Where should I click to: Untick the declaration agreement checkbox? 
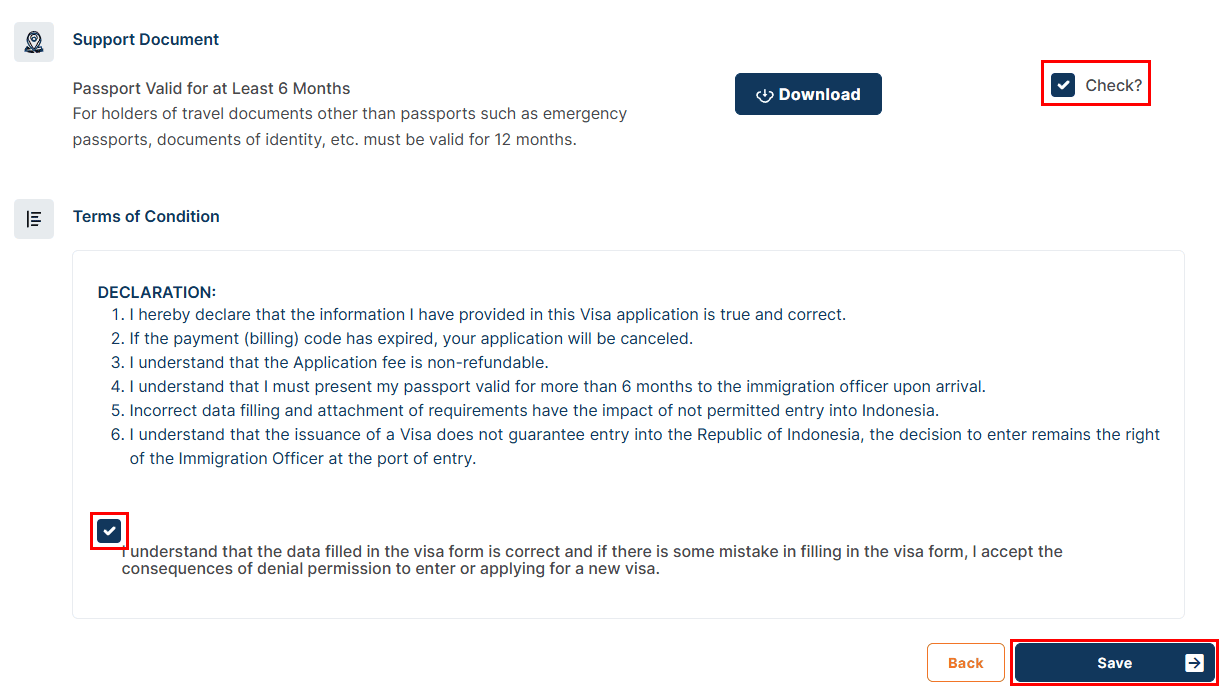(x=110, y=530)
